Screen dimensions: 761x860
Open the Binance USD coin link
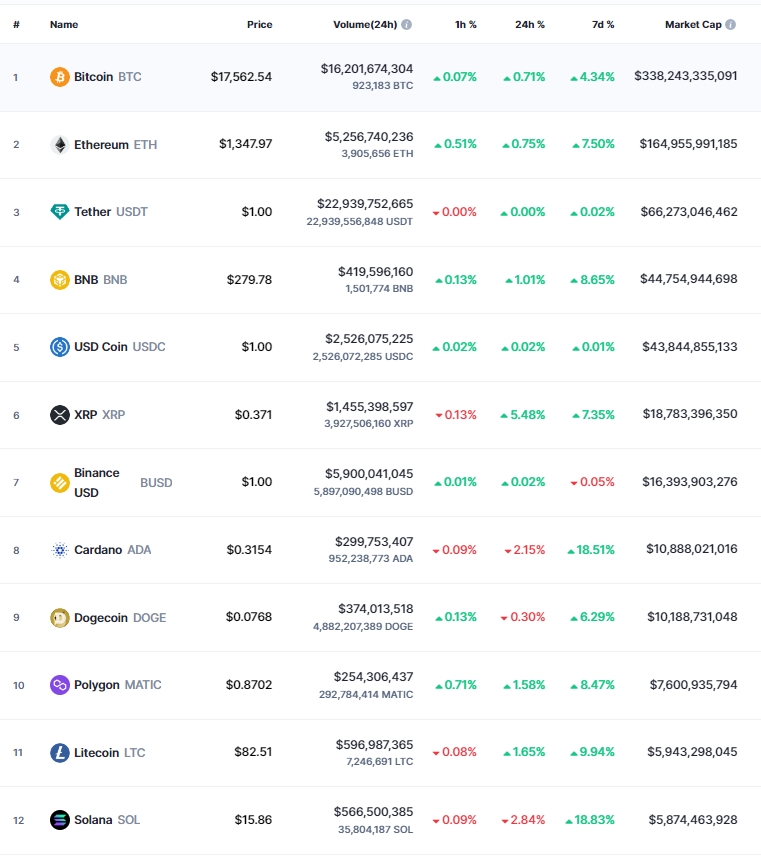(x=123, y=483)
